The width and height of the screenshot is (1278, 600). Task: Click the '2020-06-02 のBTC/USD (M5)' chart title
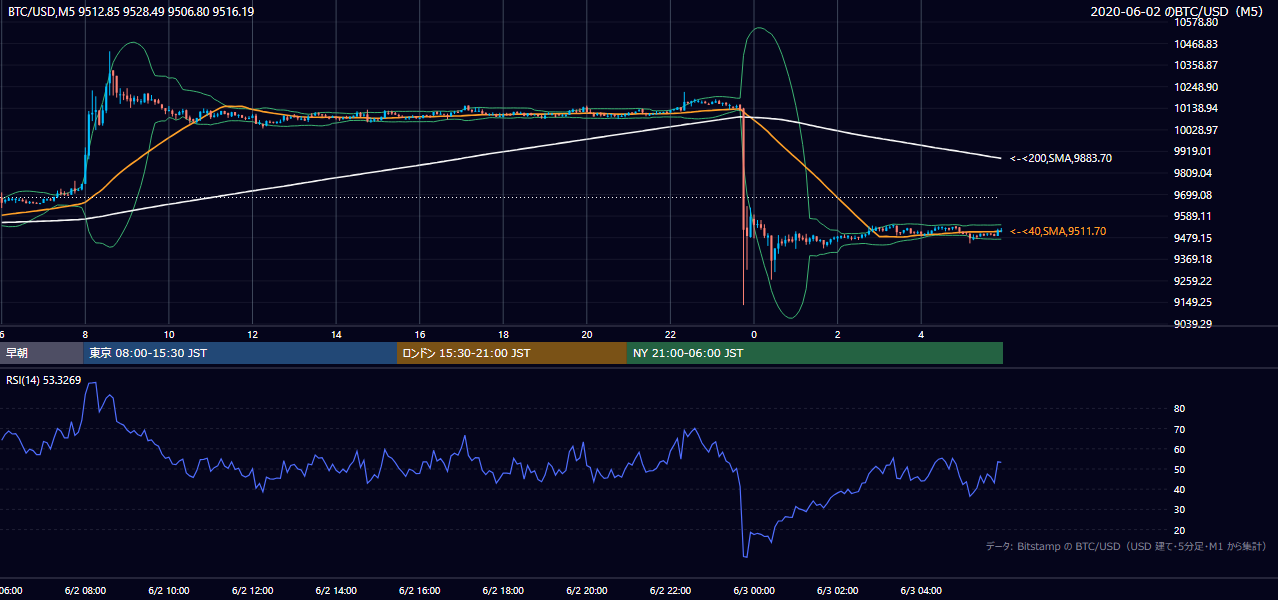1180,11
